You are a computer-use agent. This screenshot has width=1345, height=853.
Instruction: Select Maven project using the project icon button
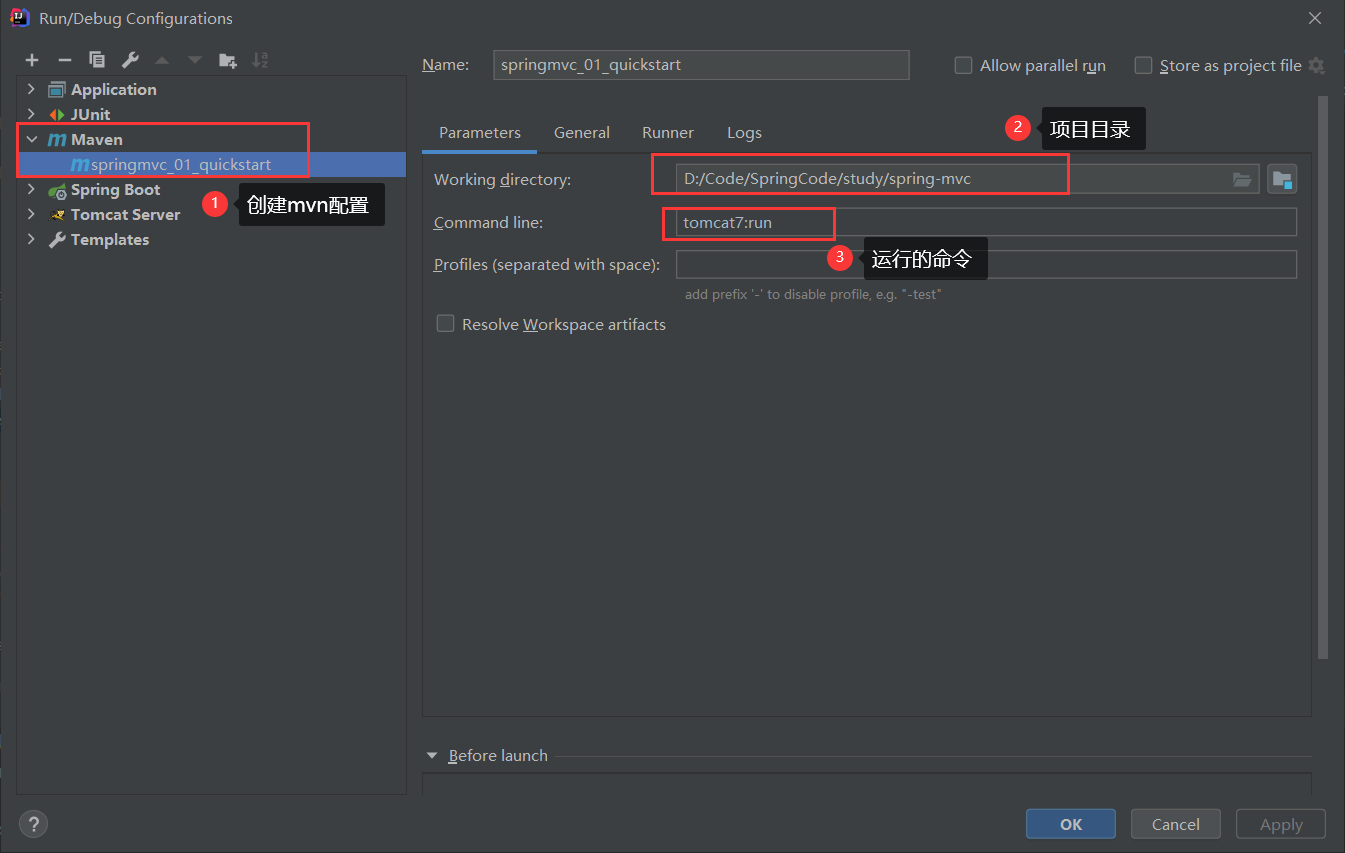coord(1282,180)
